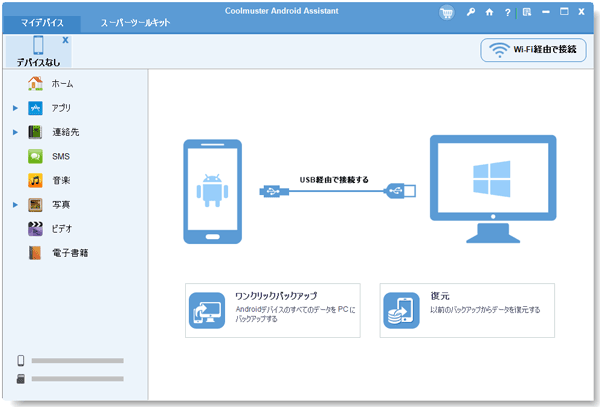The image size is (600, 407).
Task: Select ビデオ in the sidebar
Action: pyautogui.click(x=62, y=229)
